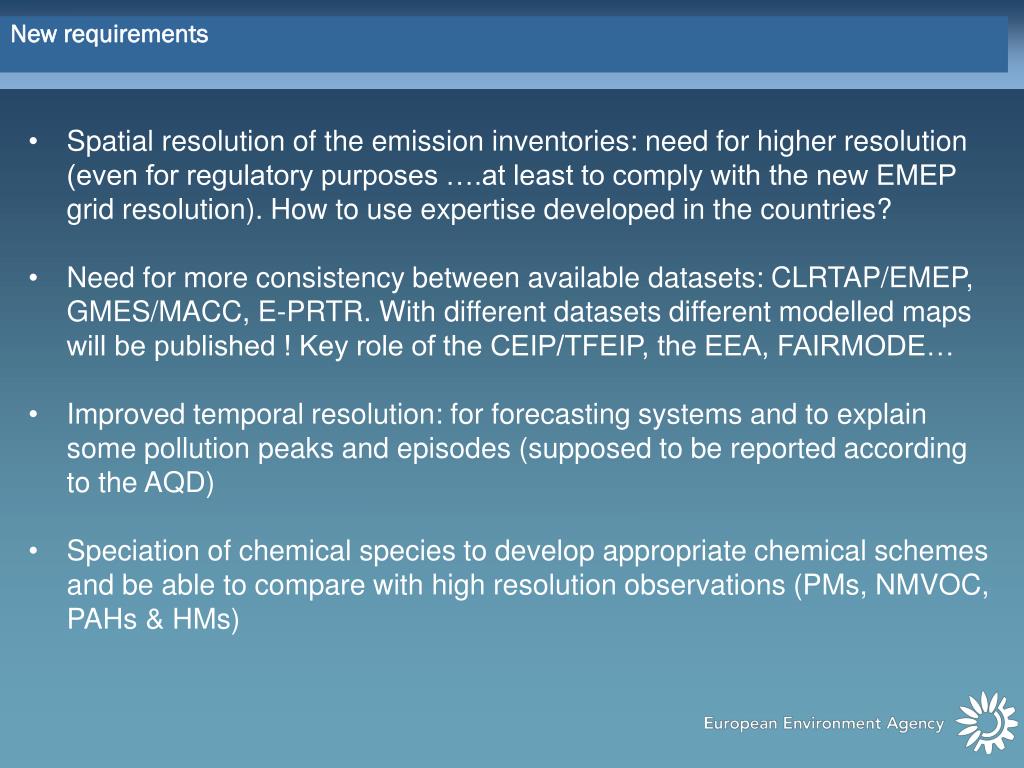Click the second bullet point marker
1024x768 pixels.
point(33,278)
